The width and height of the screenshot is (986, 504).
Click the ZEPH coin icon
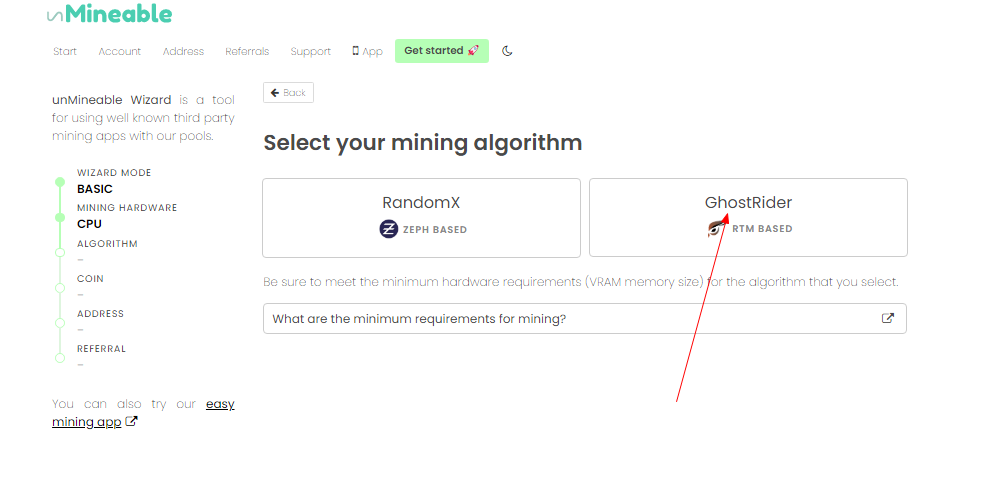click(x=389, y=229)
